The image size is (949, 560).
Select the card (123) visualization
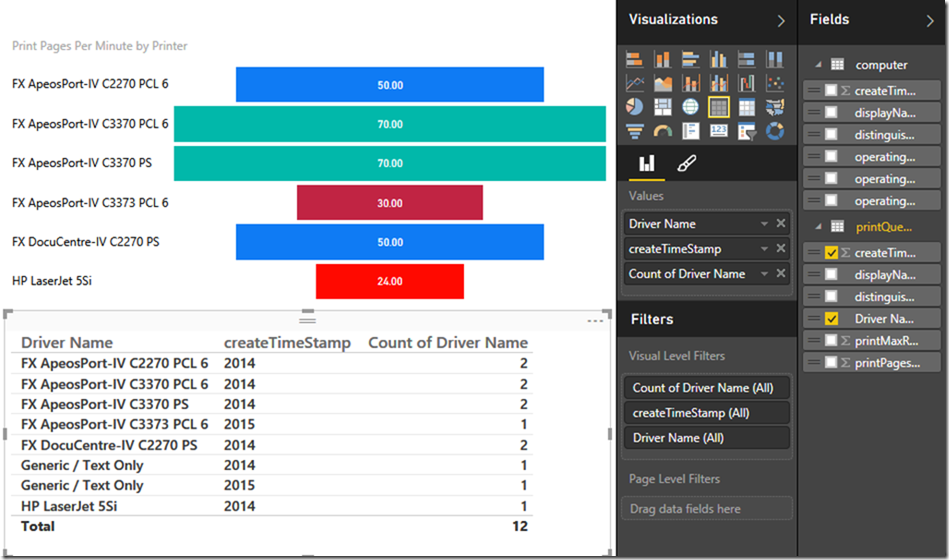718,131
